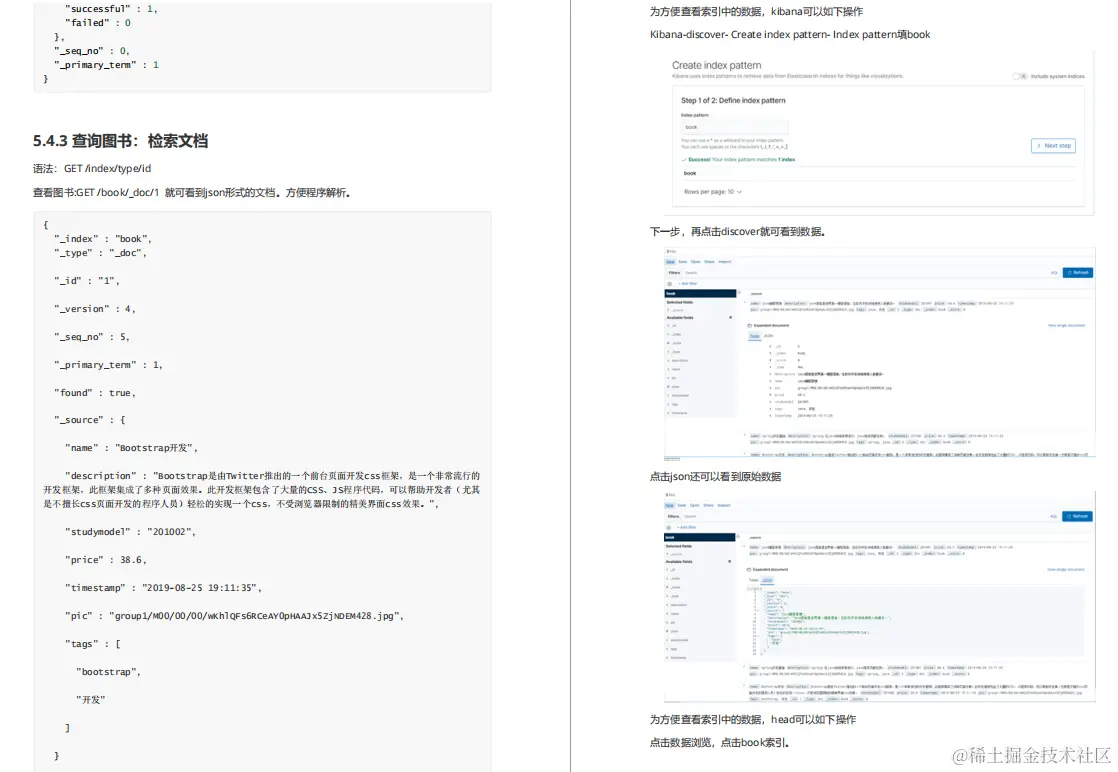
Task: Click the Kibana-discover- Create index pattern instruction line
Action: [790, 34]
